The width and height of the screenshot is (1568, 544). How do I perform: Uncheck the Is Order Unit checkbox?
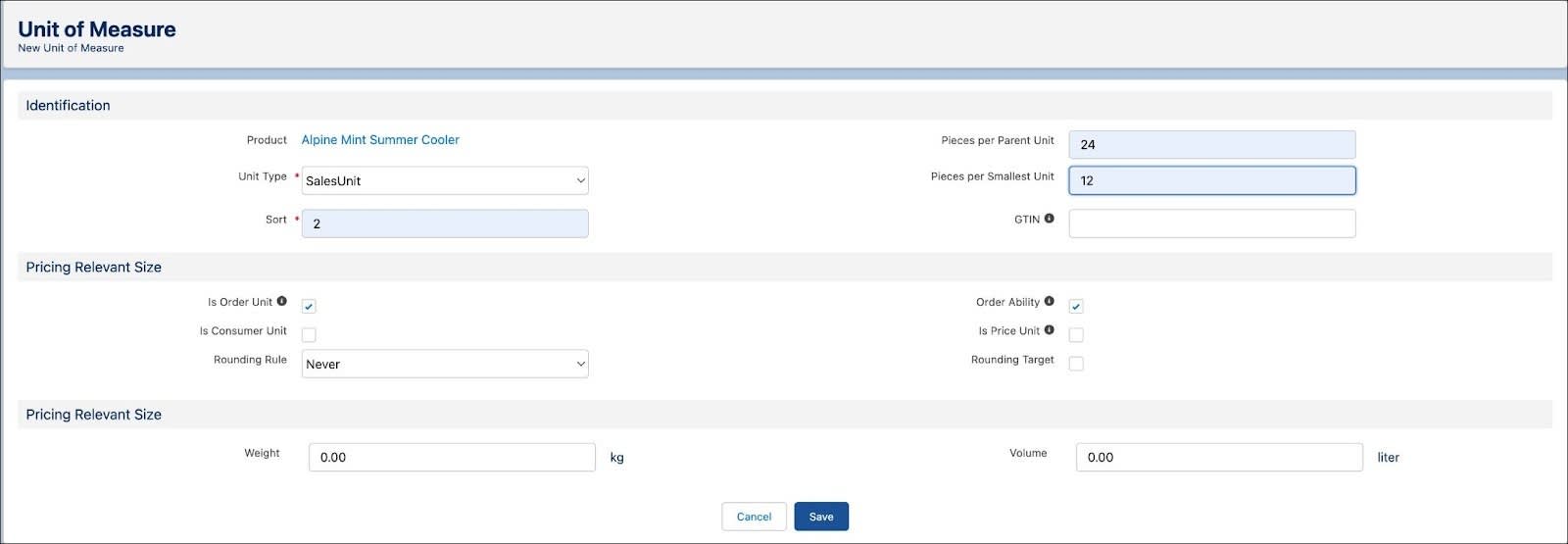[x=309, y=306]
